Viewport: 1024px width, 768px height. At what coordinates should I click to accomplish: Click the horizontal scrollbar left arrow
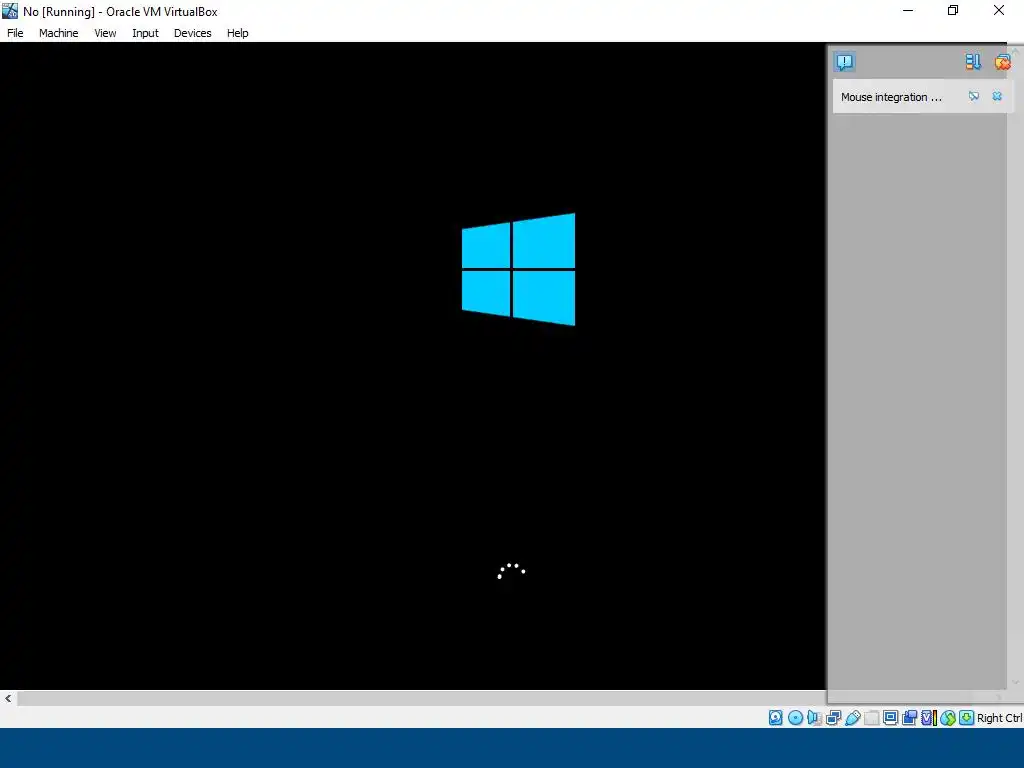tap(8, 698)
